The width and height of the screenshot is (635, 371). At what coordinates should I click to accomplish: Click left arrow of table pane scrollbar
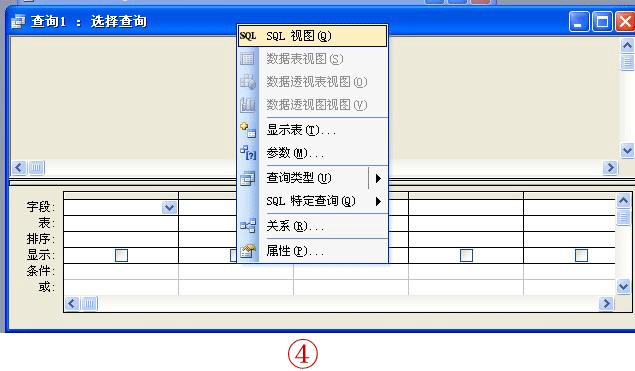19,167
